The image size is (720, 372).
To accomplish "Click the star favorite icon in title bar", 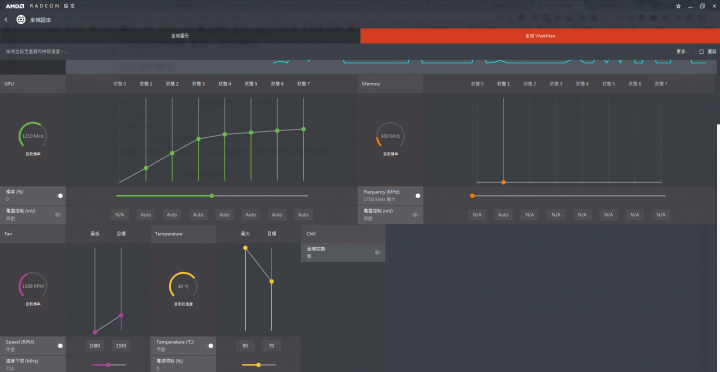I will (x=679, y=6).
